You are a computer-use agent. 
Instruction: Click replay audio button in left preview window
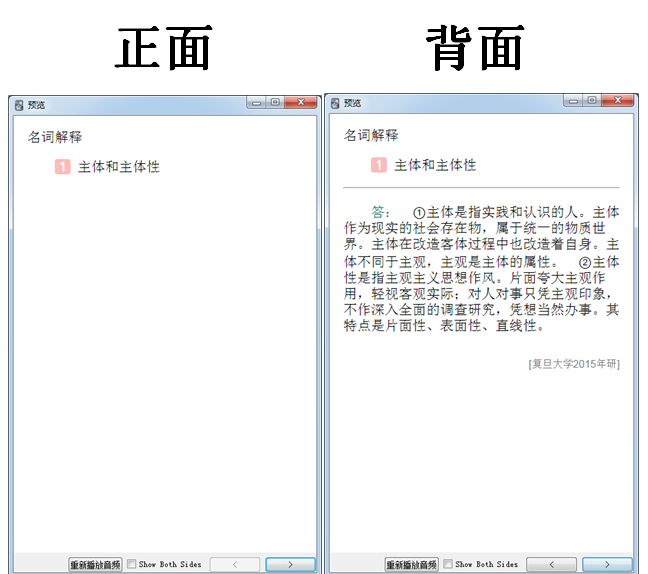pyautogui.click(x=95, y=564)
